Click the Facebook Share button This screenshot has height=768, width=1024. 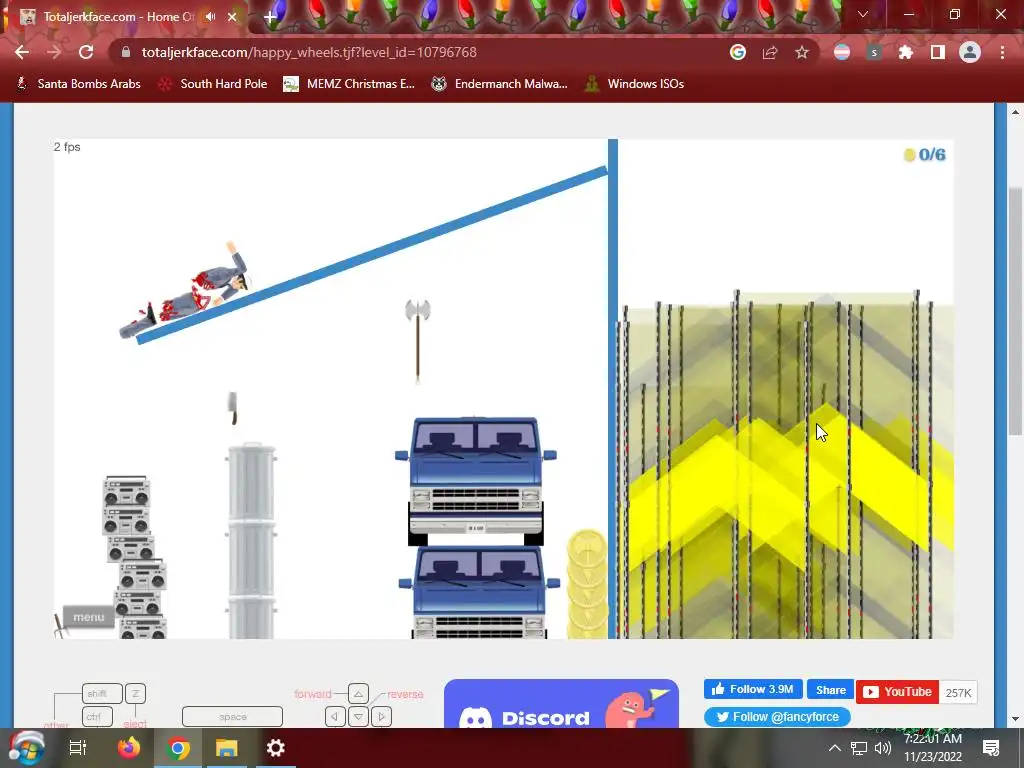(831, 690)
